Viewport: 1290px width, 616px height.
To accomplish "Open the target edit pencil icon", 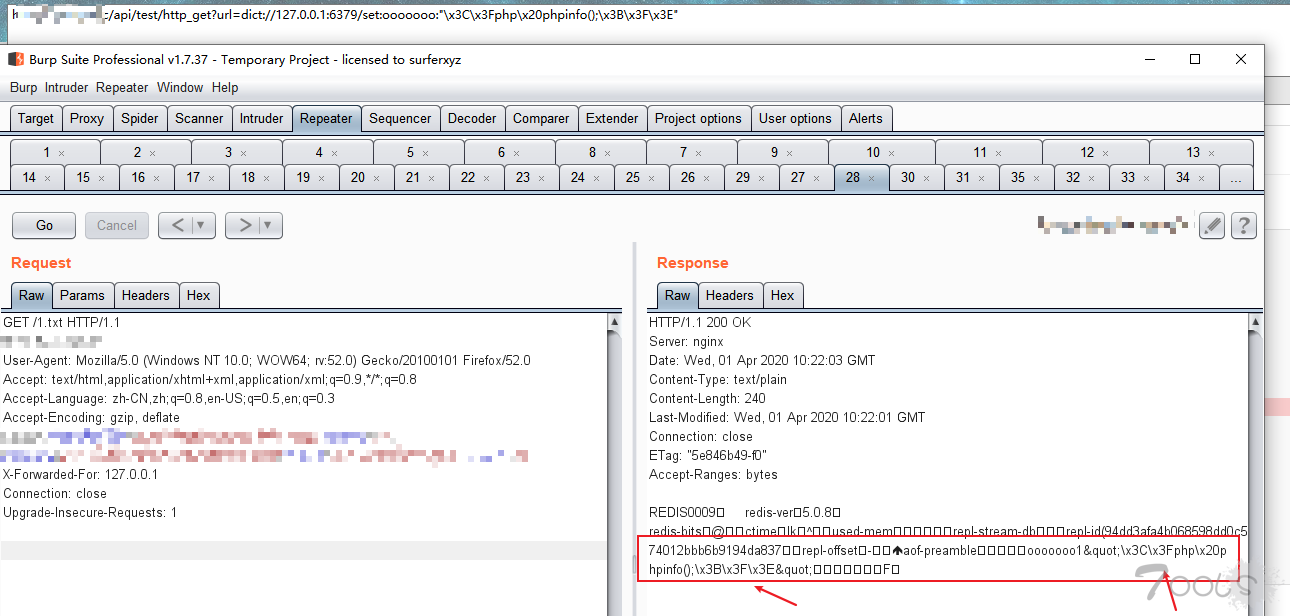I will coord(1212,225).
